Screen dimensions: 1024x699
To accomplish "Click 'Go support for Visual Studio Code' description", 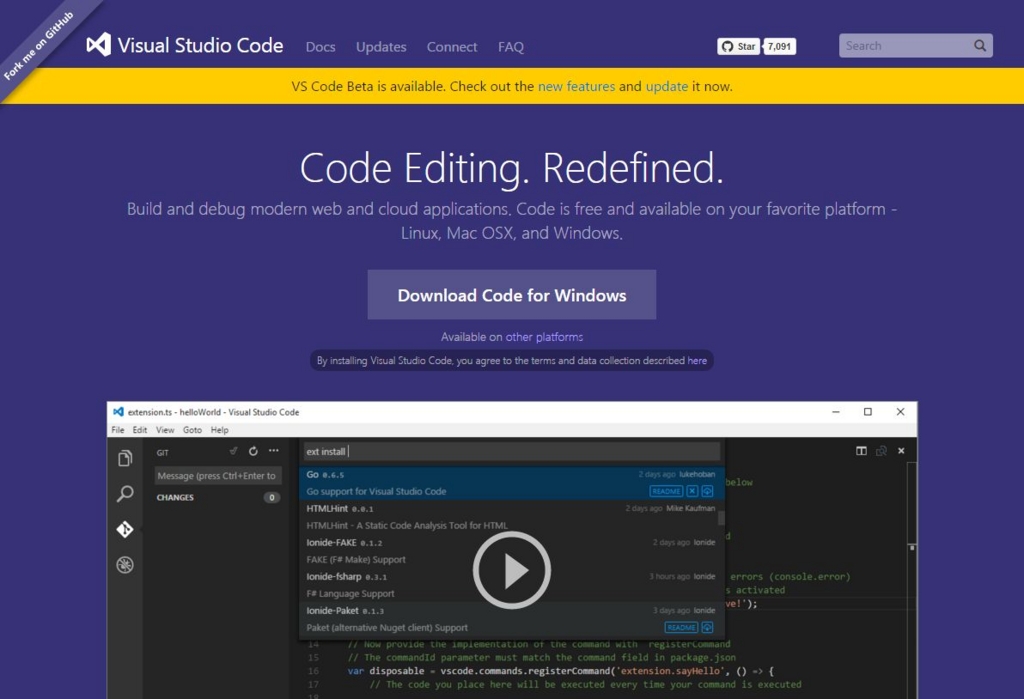I will 376,491.
